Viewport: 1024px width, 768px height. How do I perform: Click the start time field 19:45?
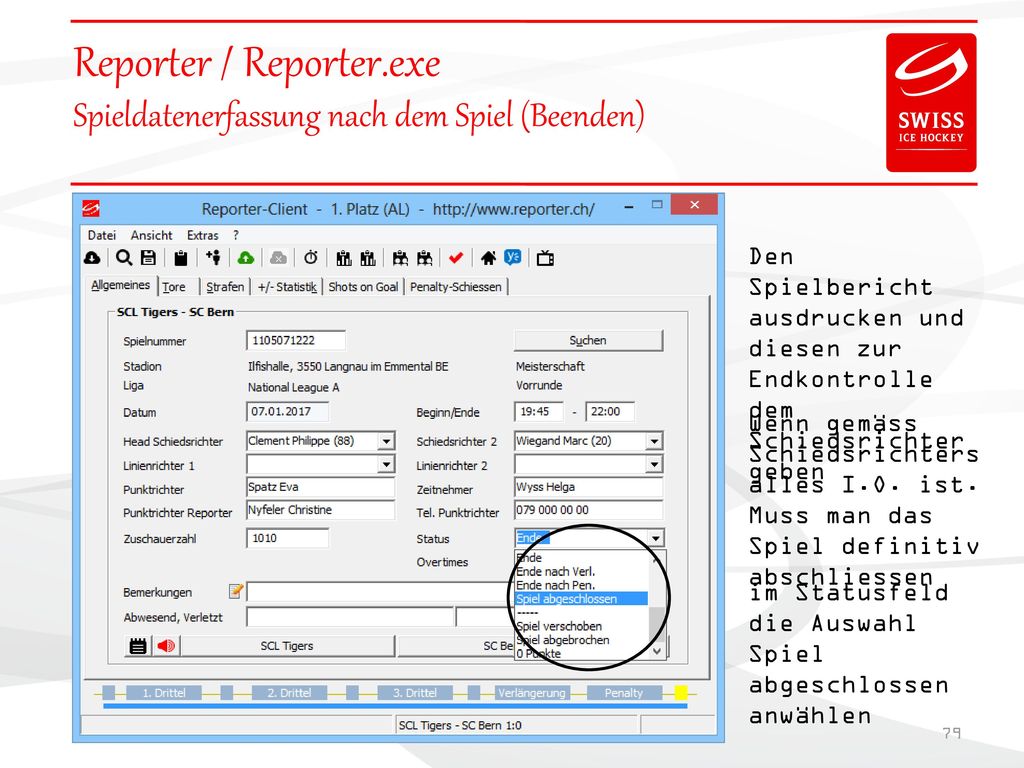(539, 411)
